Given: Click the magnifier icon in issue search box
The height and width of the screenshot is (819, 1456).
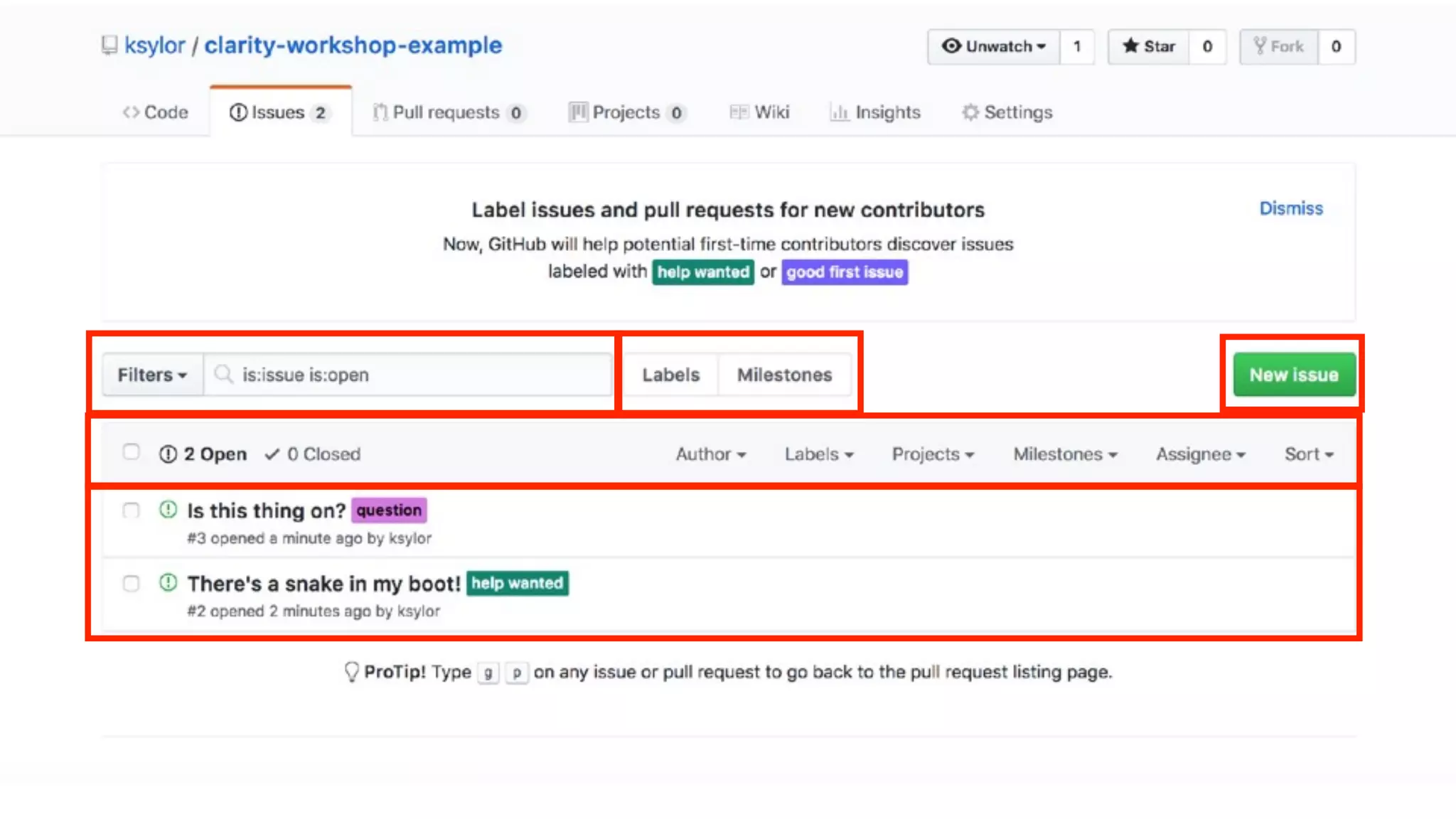Looking at the screenshot, I should [x=223, y=374].
